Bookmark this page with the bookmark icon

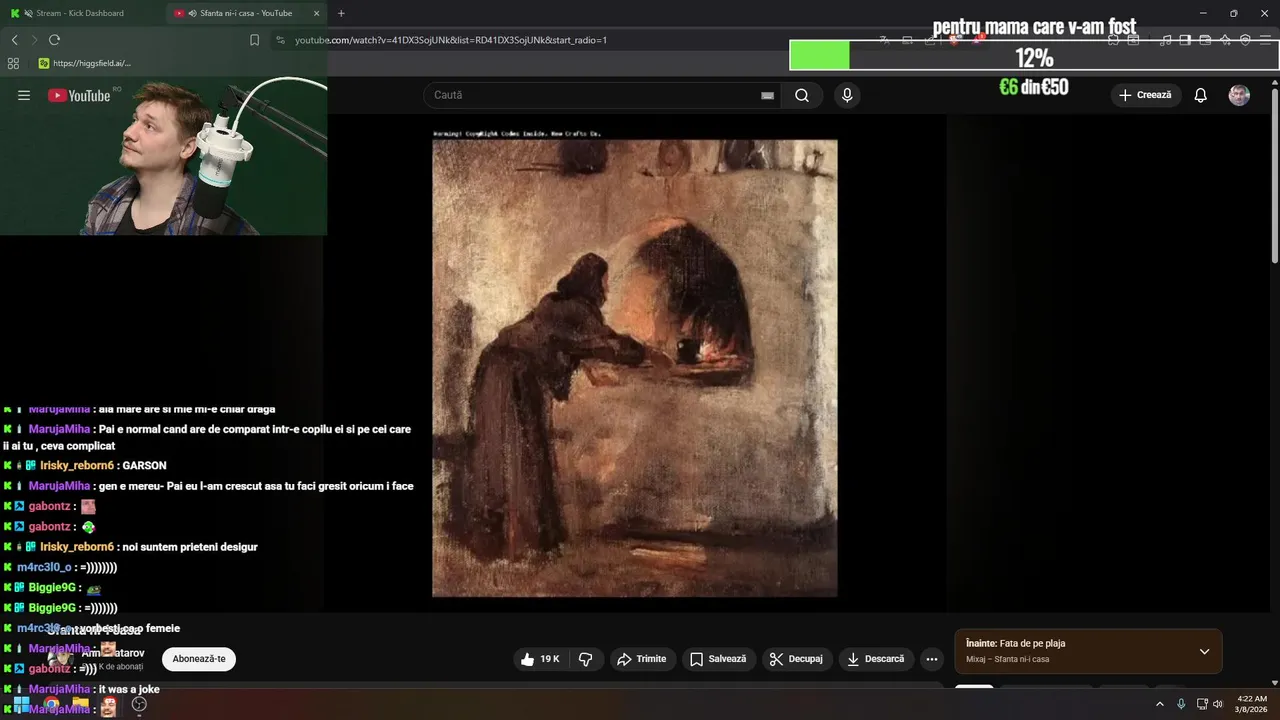(x=254, y=40)
